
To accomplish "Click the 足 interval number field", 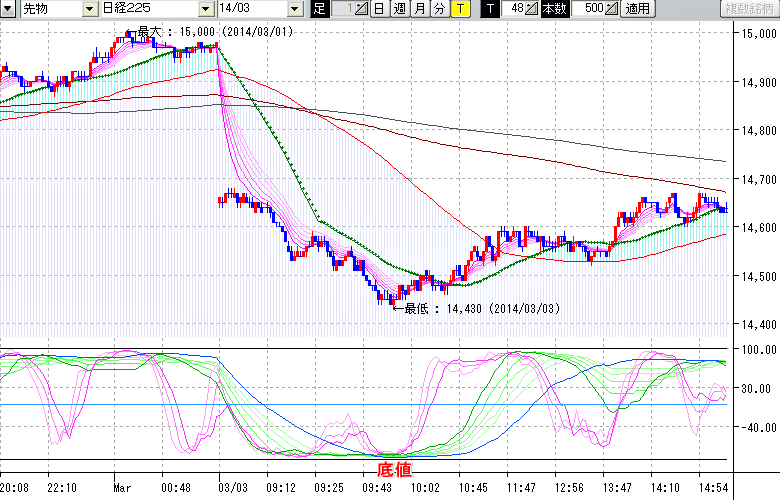I will (x=342, y=9).
